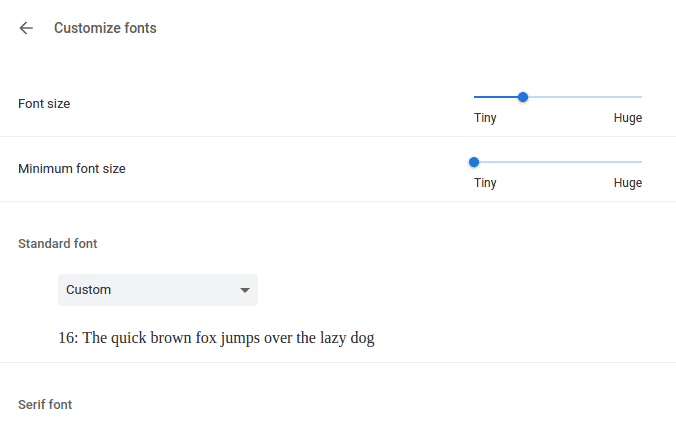676x429 pixels.
Task: Click the Tiny label under Minimum font size
Action: [x=485, y=183]
